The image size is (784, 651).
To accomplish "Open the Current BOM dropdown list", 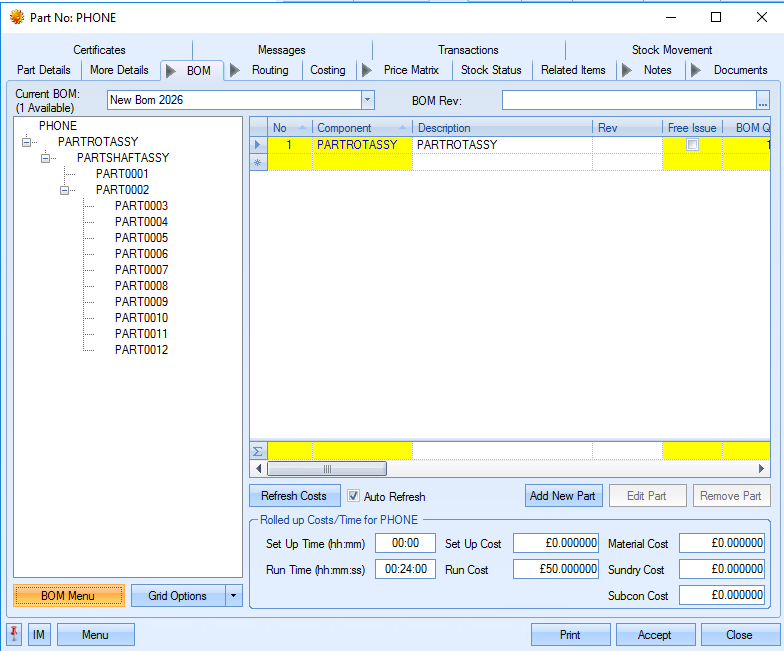I will click(x=367, y=100).
